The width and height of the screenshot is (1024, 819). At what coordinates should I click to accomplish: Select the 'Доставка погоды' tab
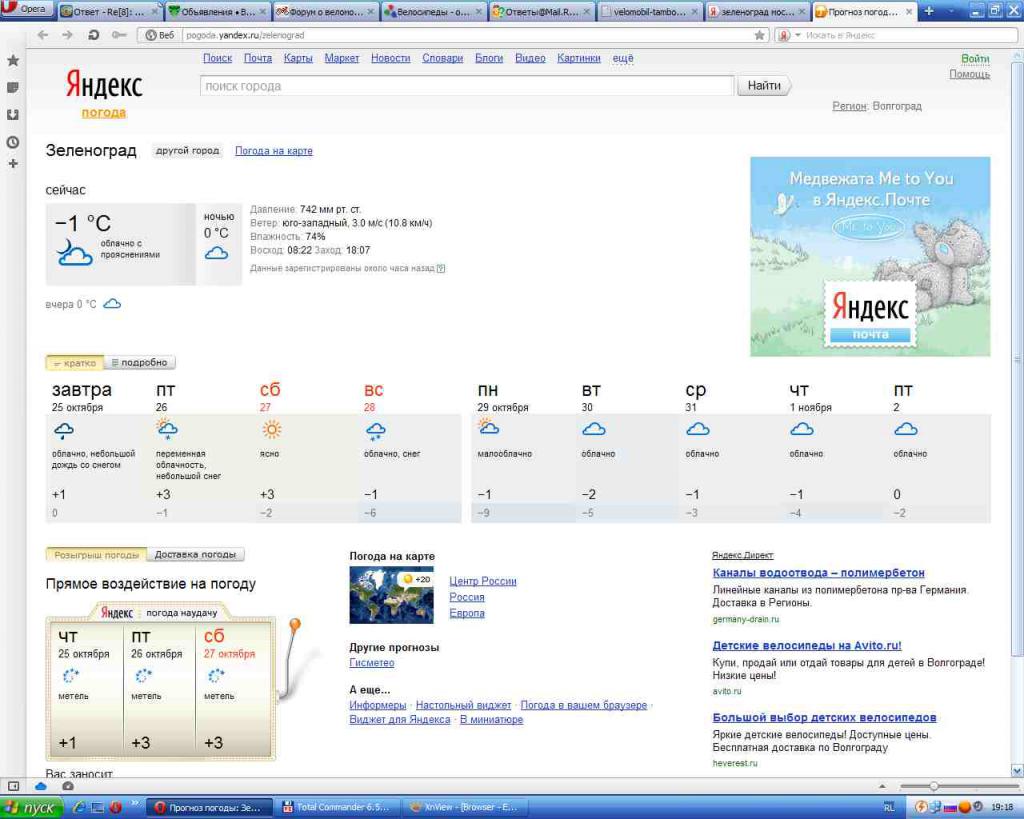click(195, 554)
